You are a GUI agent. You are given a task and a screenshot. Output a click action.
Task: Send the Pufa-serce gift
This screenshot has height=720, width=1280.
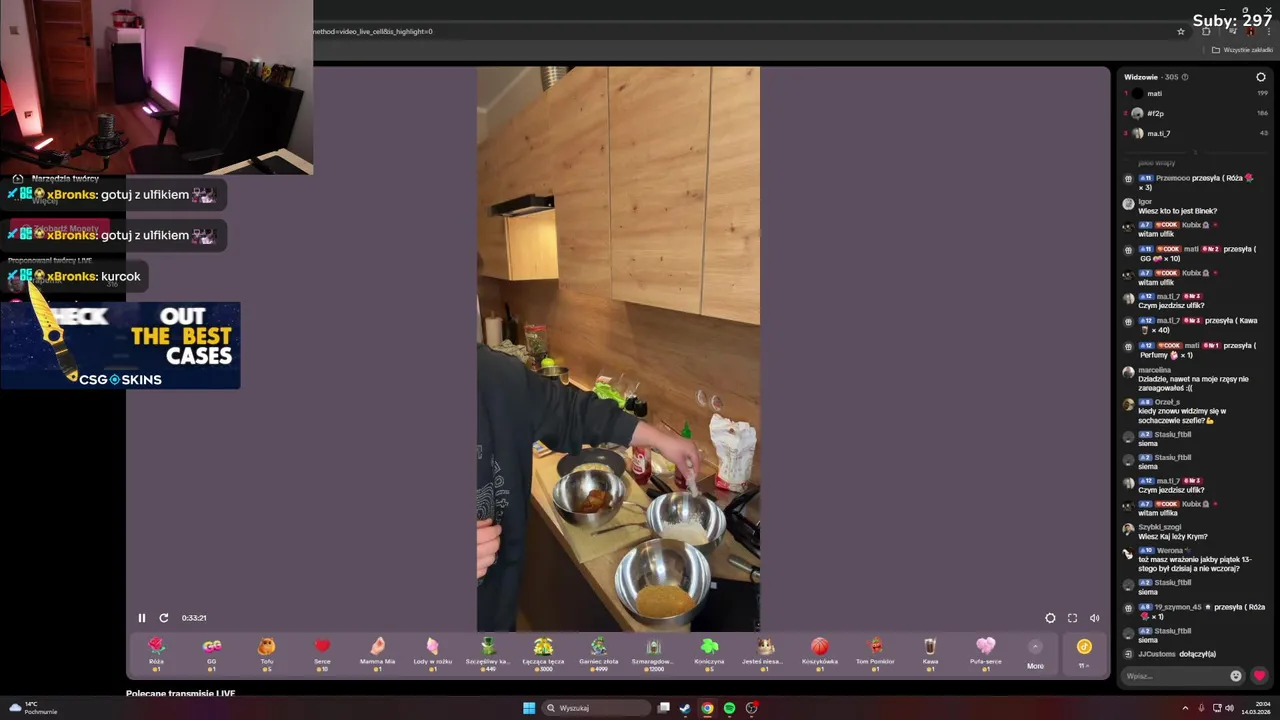[x=986, y=653]
